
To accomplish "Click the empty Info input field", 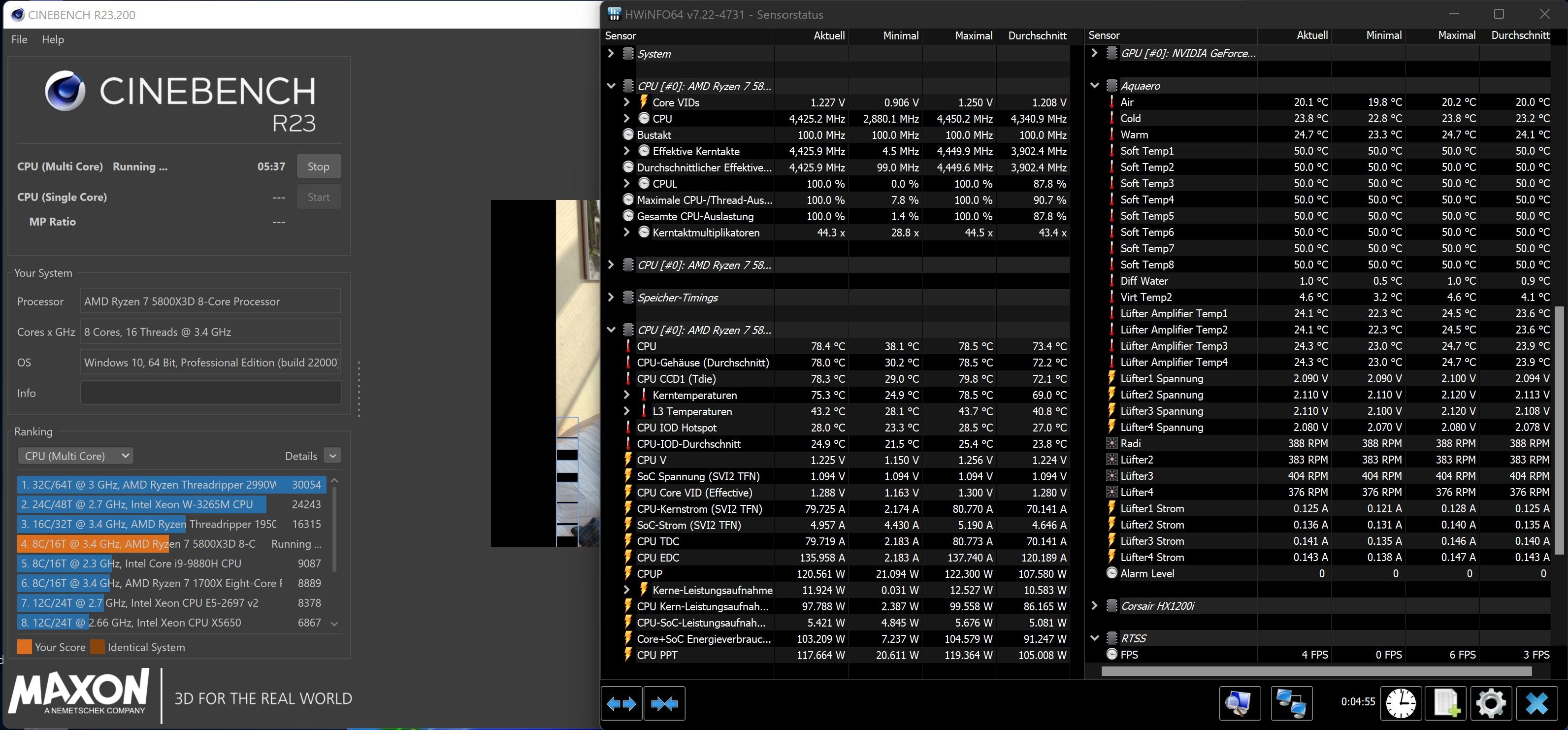I will pyautogui.click(x=211, y=393).
